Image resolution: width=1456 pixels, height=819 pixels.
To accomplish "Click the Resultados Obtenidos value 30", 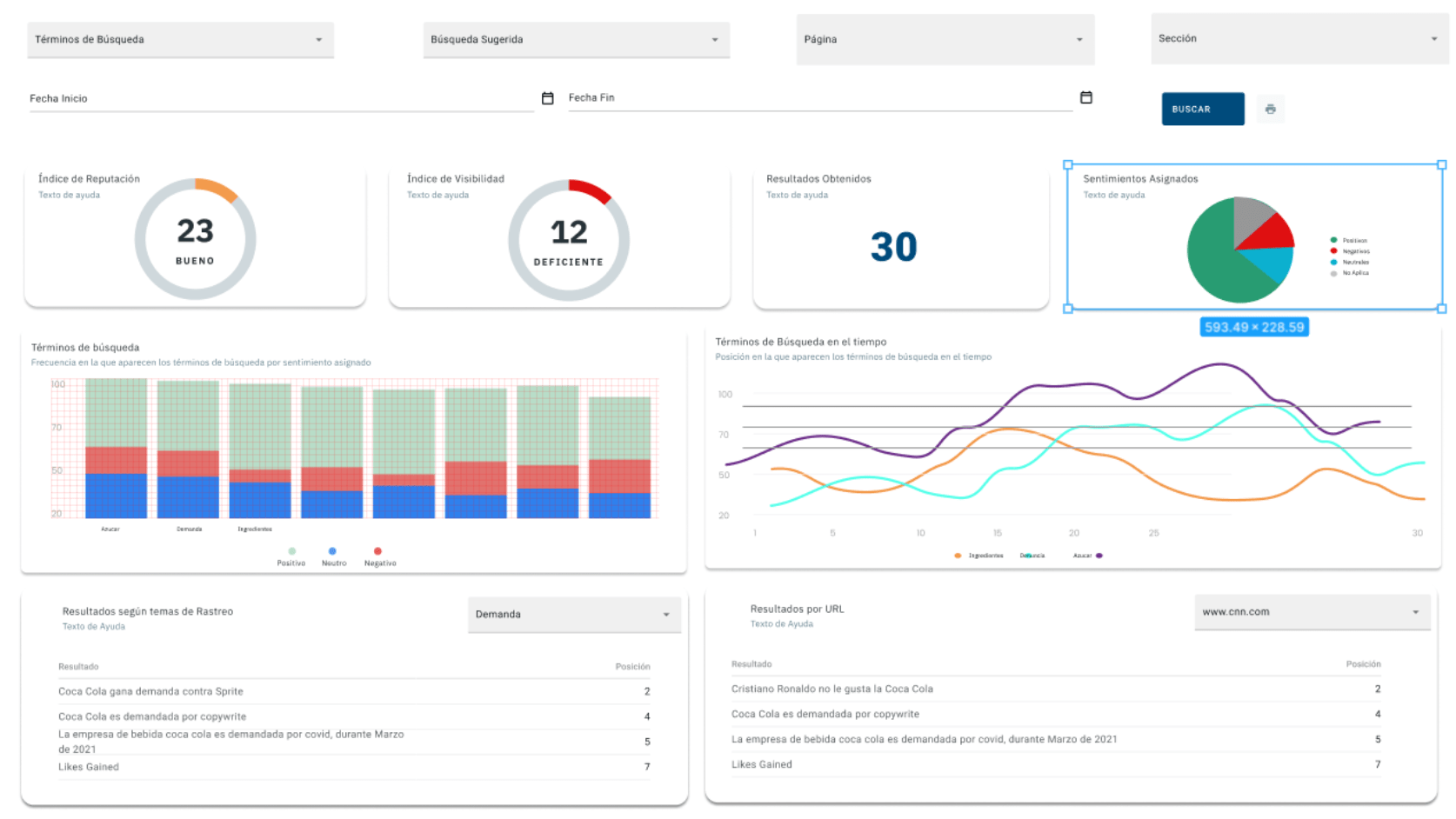I will tap(893, 247).
